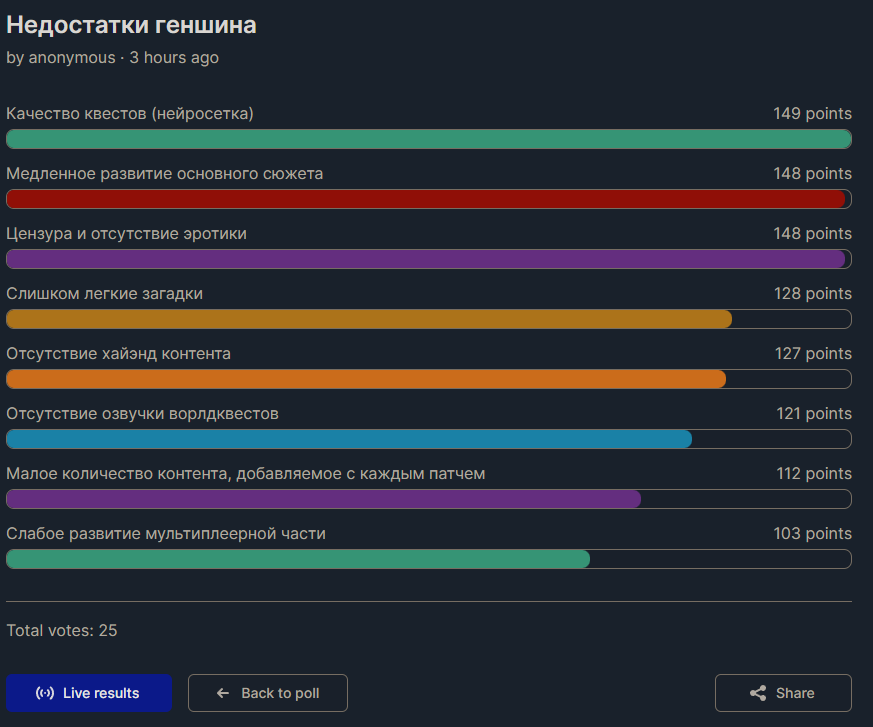Select the Качество квестов option label
This screenshot has width=873, height=727.
coord(130,114)
